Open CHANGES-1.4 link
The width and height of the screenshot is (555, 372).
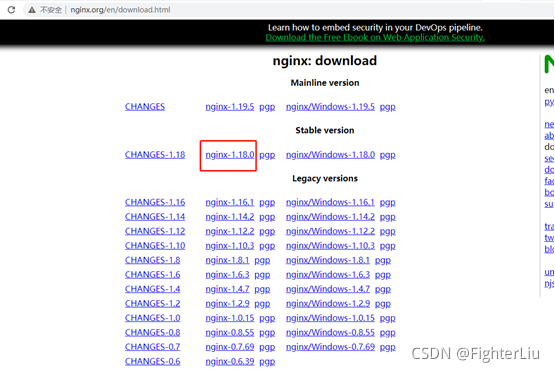(x=152, y=289)
